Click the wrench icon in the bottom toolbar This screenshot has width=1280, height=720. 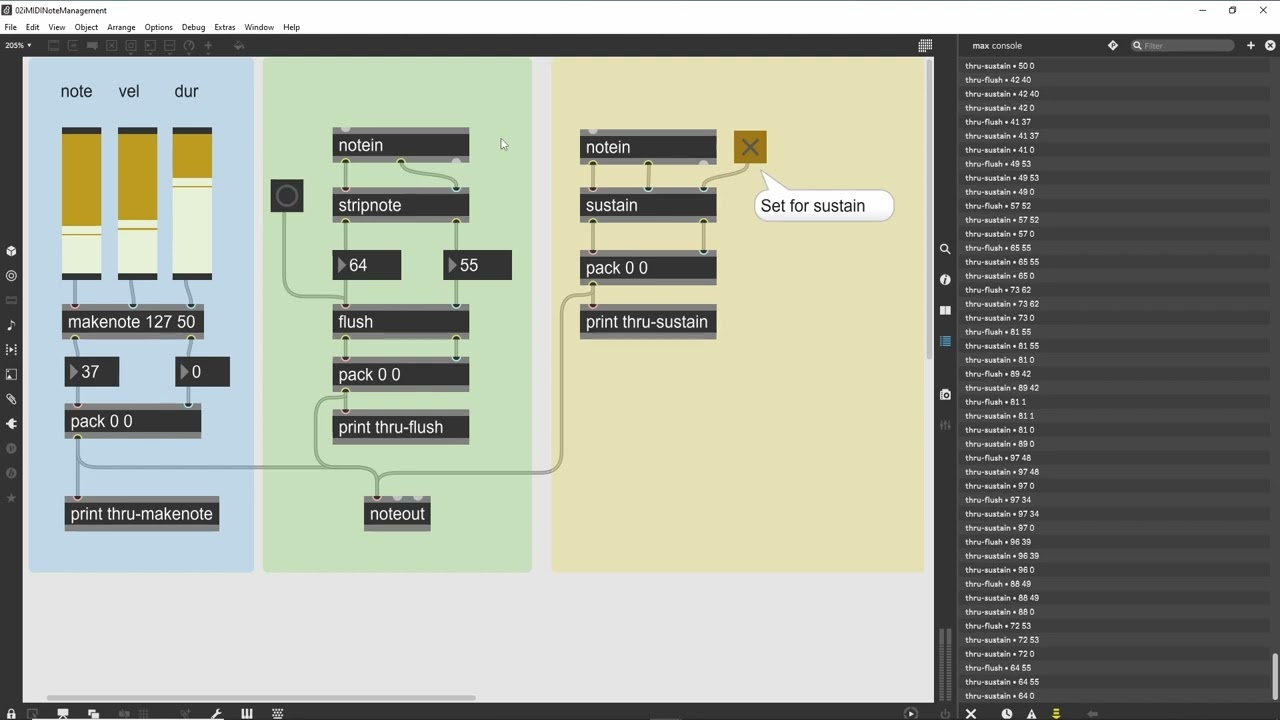coord(216,714)
